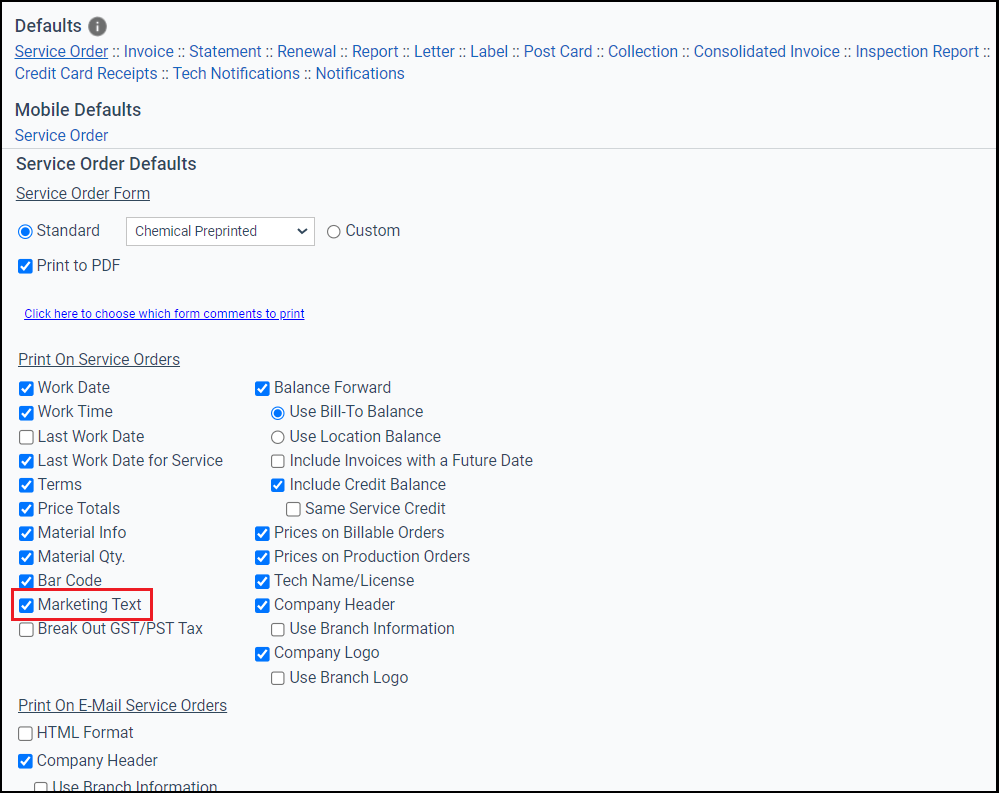Toggle the Balance Forward checkbox
Viewport: 999px width, 793px height.
point(262,389)
